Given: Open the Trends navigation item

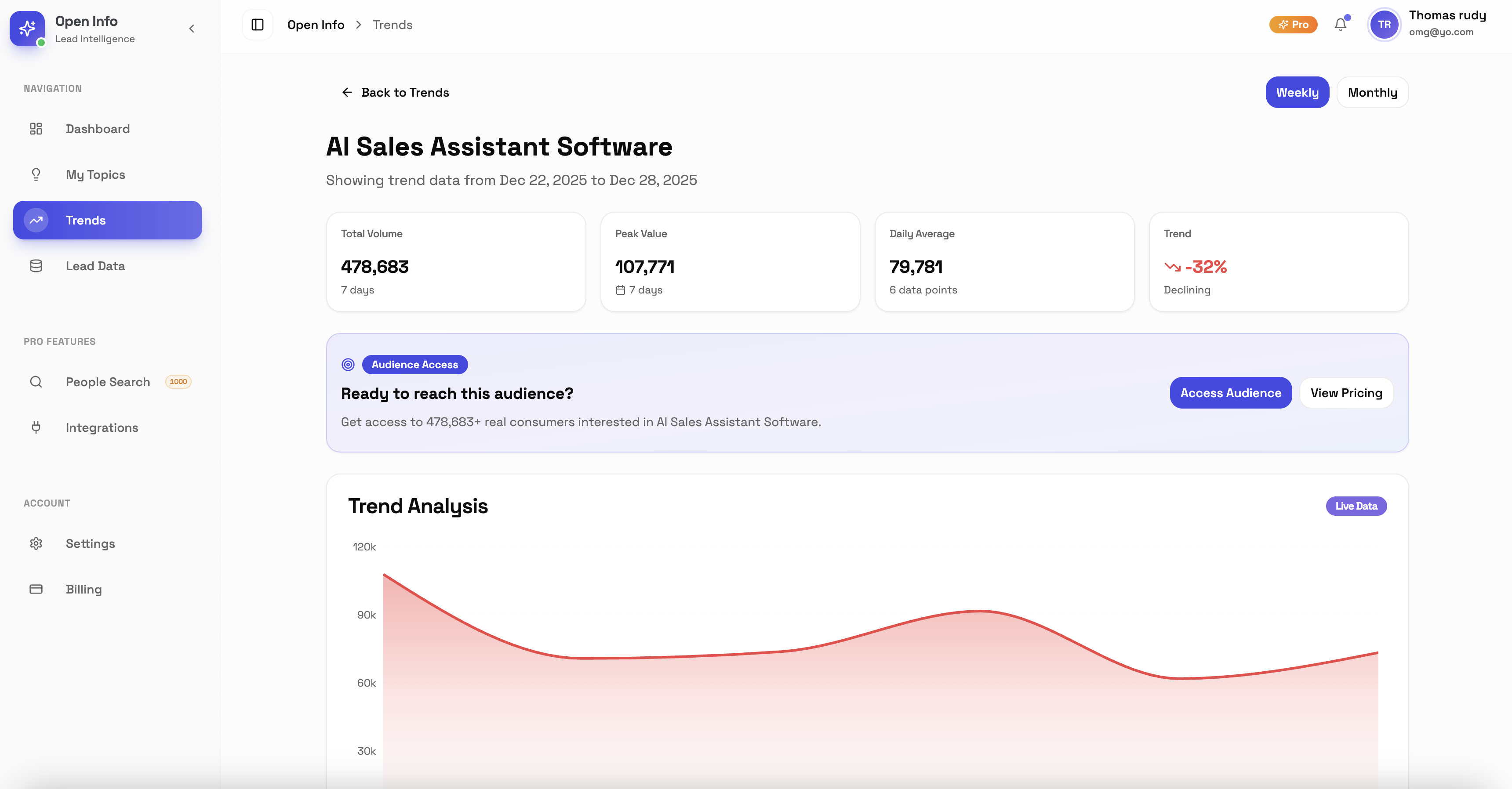Looking at the screenshot, I should point(107,220).
